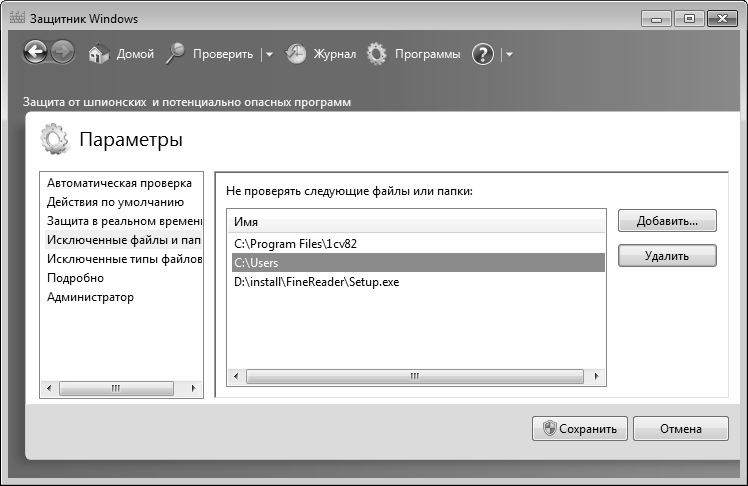Click the Добавить... button
This screenshot has height=486, width=748.
pyautogui.click(x=667, y=221)
